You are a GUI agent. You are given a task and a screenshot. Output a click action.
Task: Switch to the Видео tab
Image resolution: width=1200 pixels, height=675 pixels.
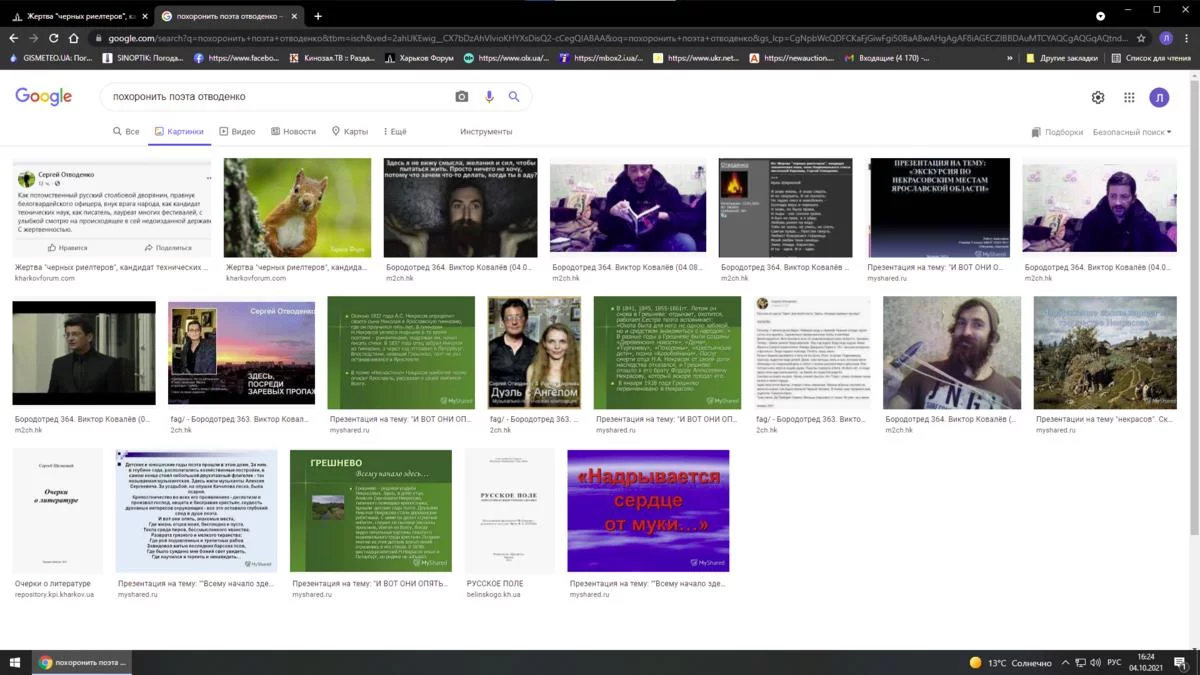click(238, 132)
